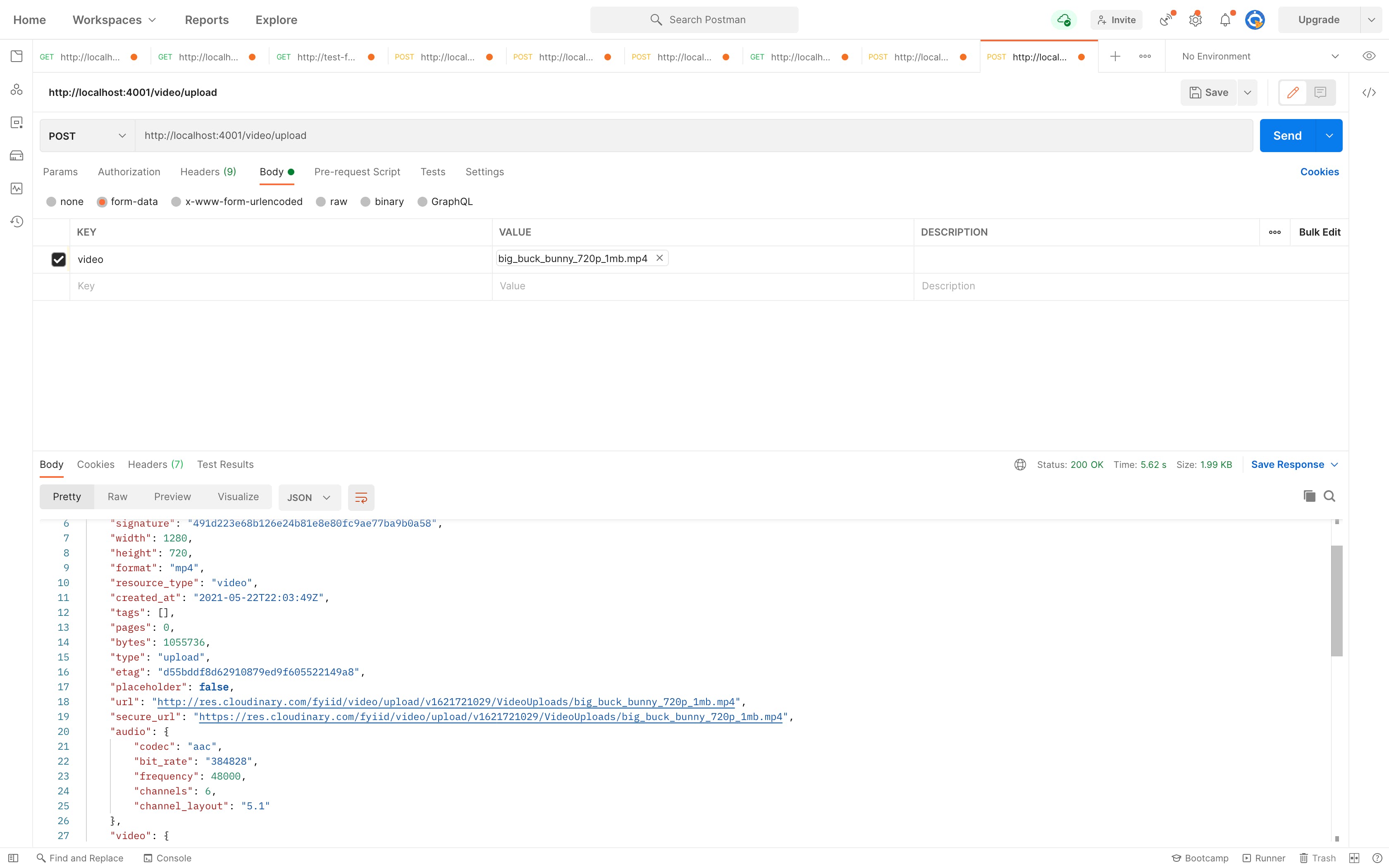Open the Cookies link
The height and width of the screenshot is (868, 1389).
click(x=1320, y=172)
